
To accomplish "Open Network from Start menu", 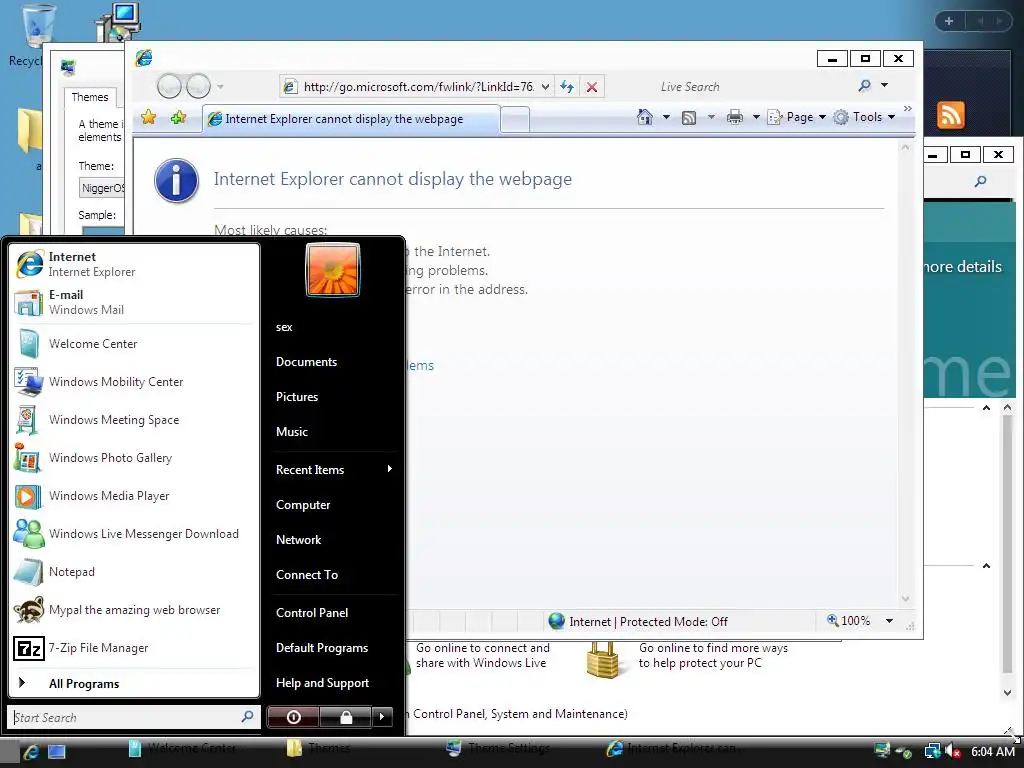I will point(333,539).
